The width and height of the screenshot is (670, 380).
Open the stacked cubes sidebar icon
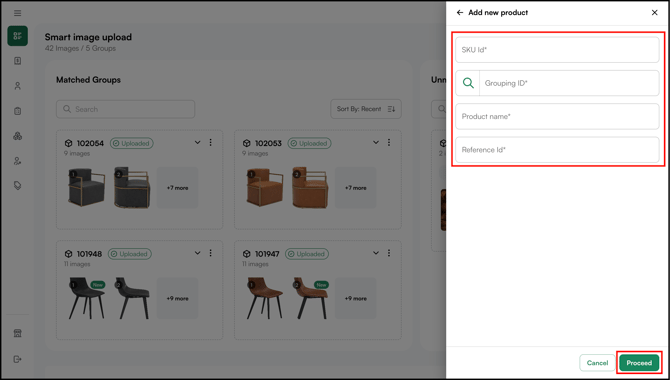pyautogui.click(x=18, y=136)
